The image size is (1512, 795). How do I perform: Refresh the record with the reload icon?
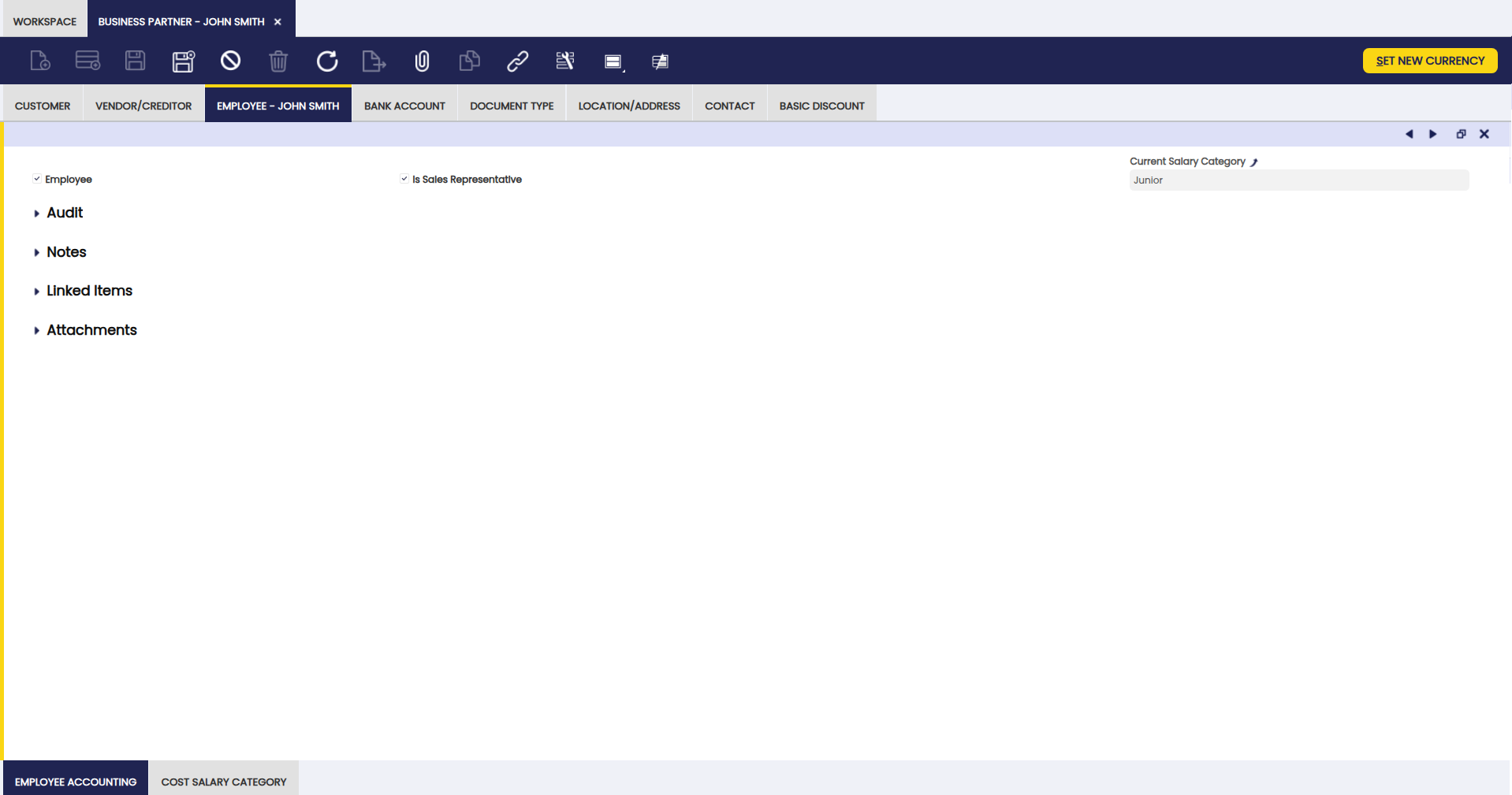tap(327, 61)
